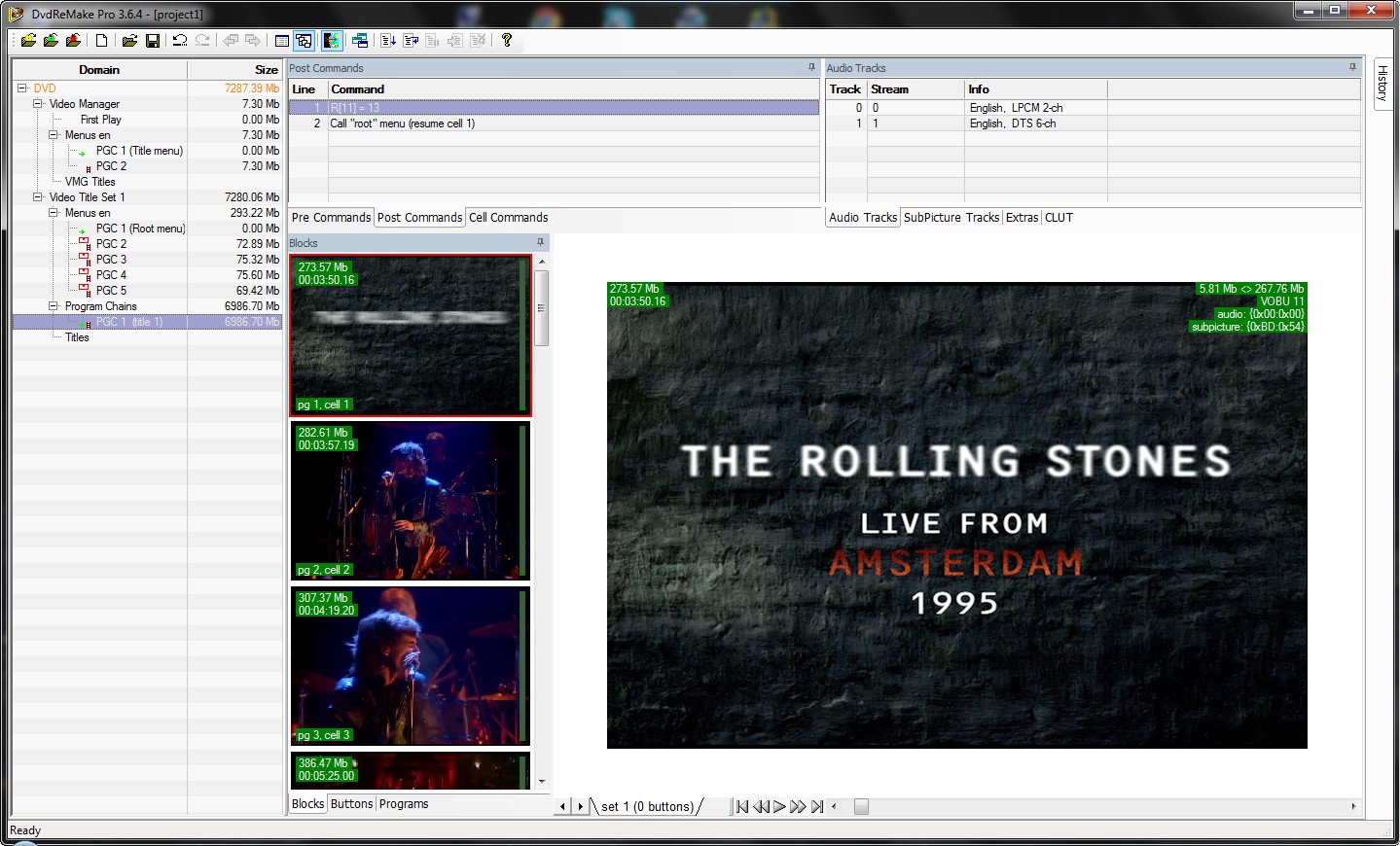Open the History side panel
The image size is (1400, 846).
(x=1382, y=83)
